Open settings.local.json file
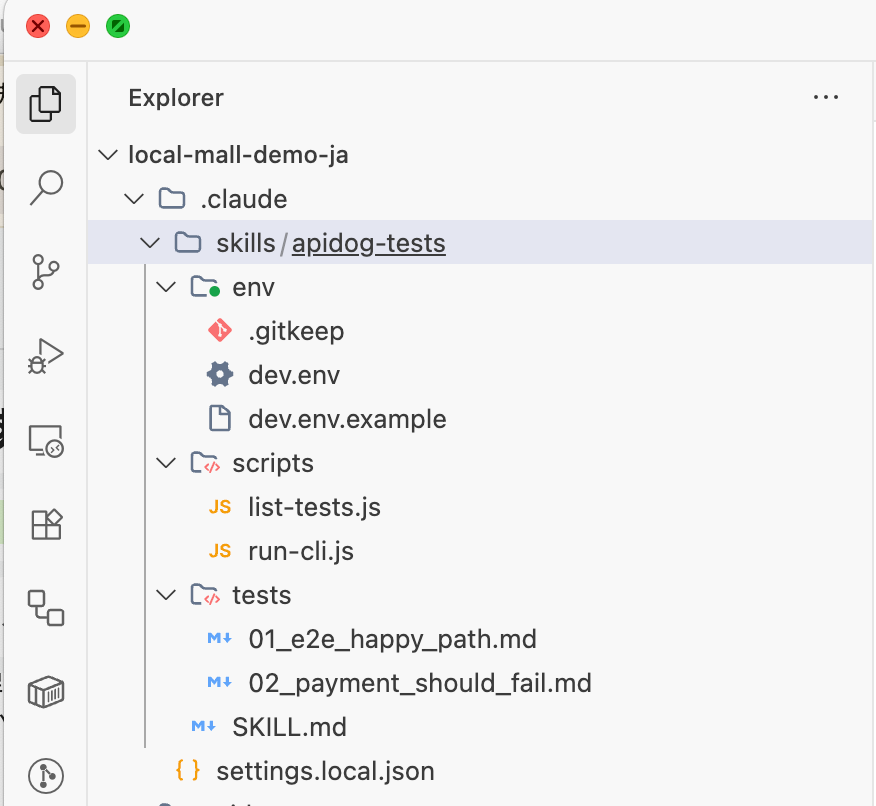Image resolution: width=876 pixels, height=806 pixels. pos(326,771)
